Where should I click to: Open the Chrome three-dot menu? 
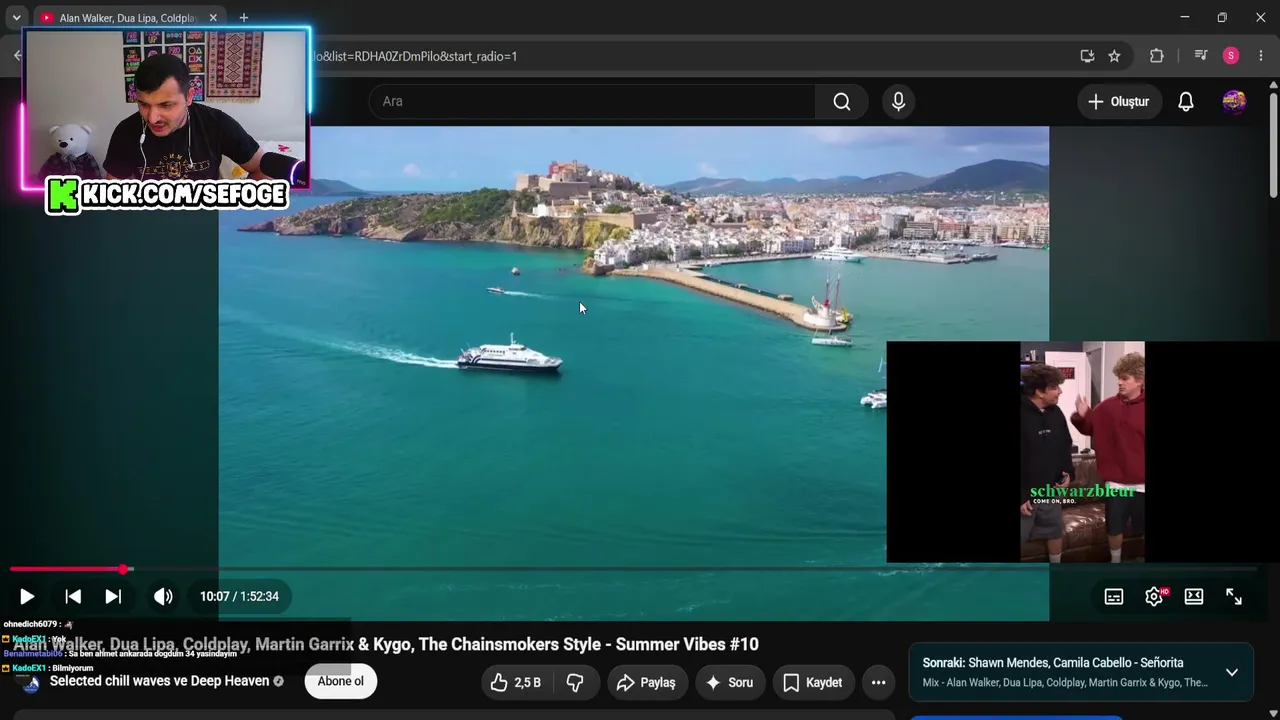(1261, 56)
